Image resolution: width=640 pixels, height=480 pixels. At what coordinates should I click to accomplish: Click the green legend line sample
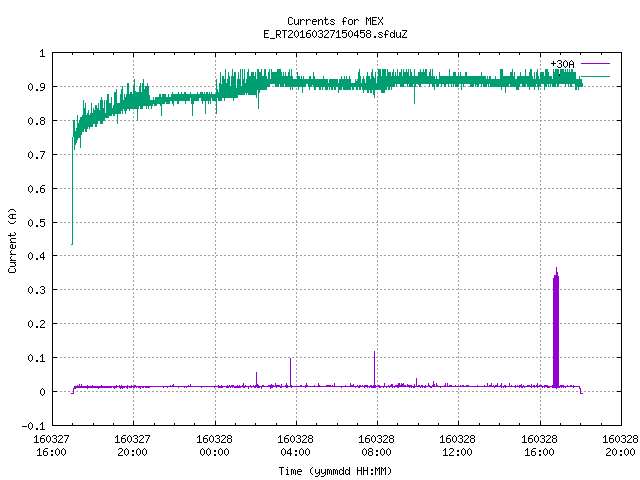tap(595, 76)
